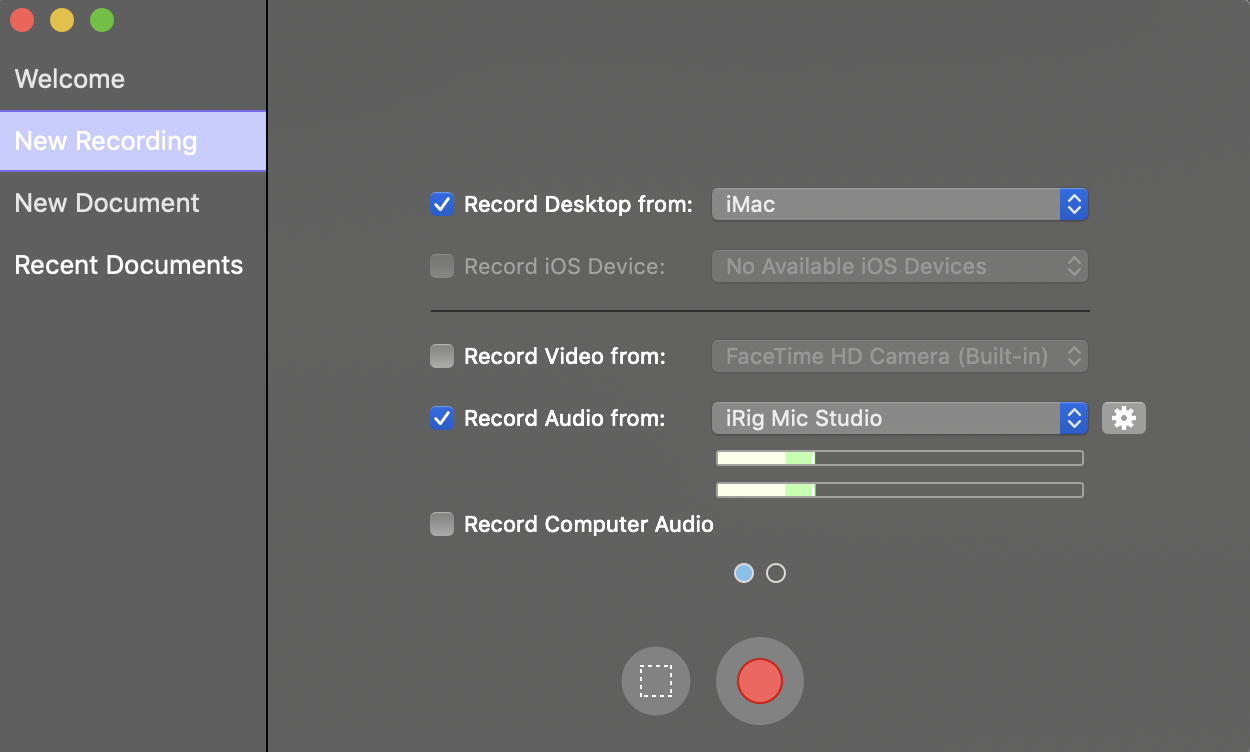Enable the Record iOS Device checkbox
This screenshot has height=752, width=1250.
[441, 266]
